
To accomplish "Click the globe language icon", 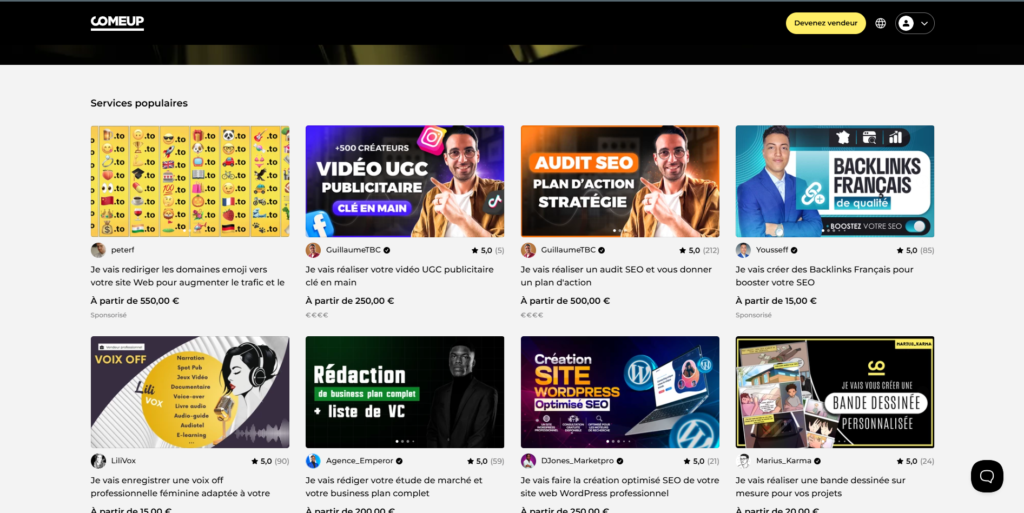I will pos(880,23).
